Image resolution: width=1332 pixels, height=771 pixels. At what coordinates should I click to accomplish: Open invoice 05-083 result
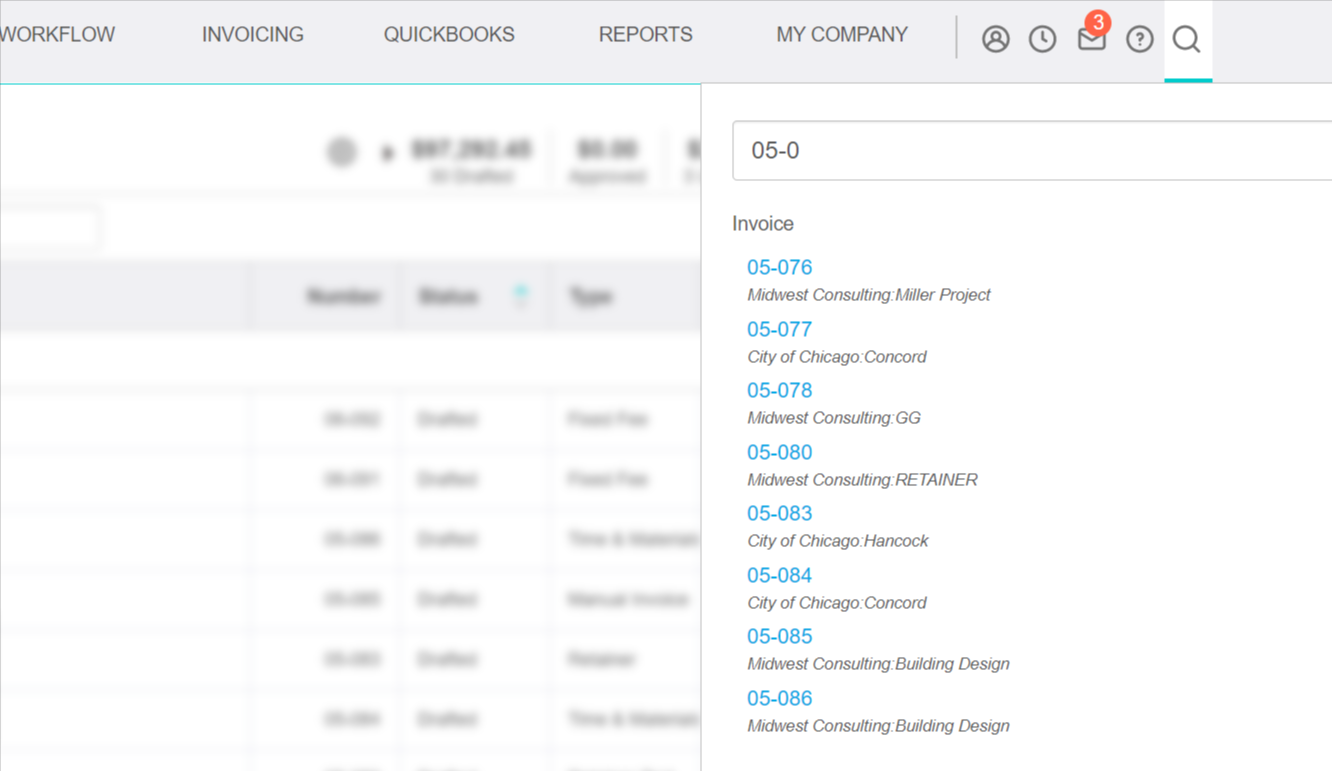pyautogui.click(x=779, y=513)
